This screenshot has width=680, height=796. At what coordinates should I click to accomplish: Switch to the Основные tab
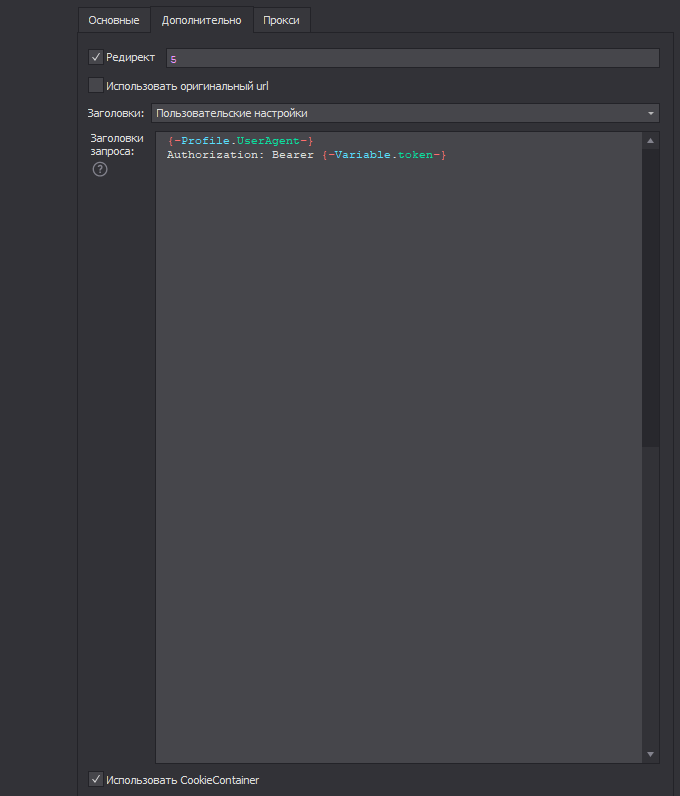[114, 20]
